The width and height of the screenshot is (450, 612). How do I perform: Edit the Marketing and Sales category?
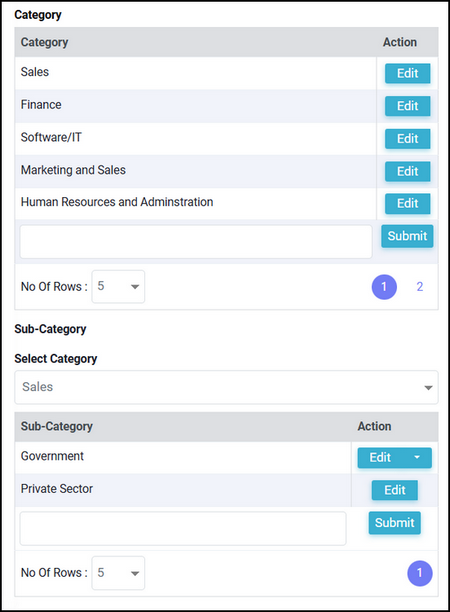click(407, 171)
